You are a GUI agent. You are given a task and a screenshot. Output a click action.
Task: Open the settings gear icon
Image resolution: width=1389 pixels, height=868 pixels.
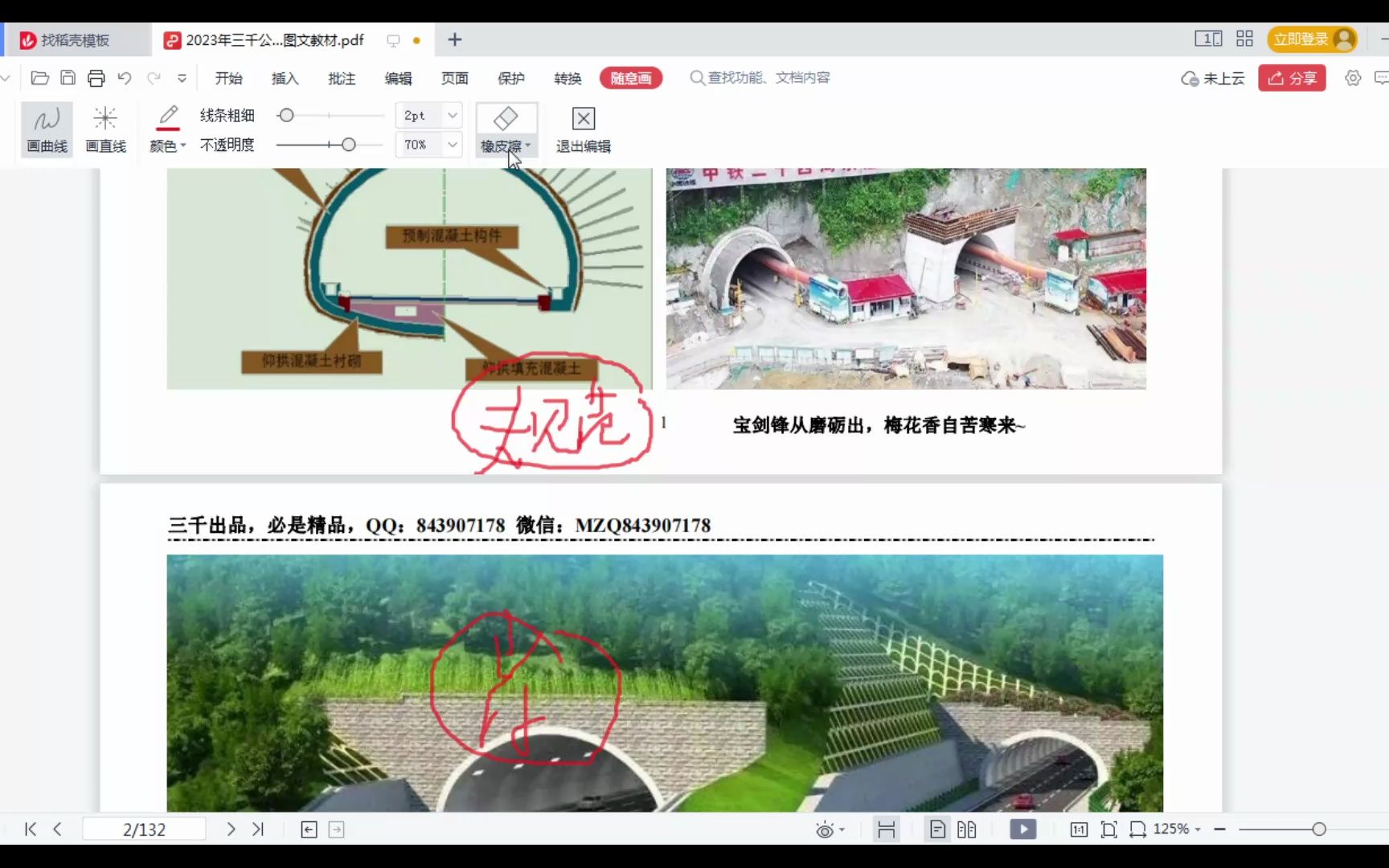tap(1353, 78)
